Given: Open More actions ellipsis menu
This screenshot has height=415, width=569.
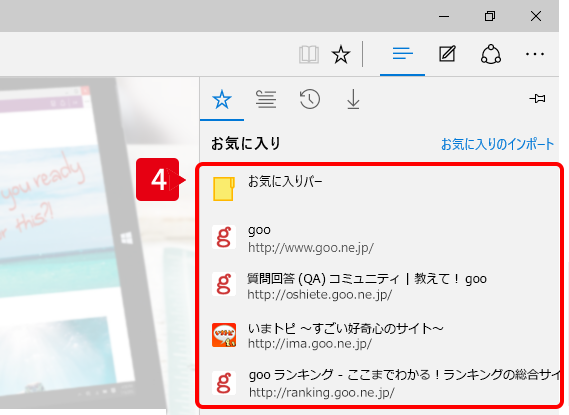Looking at the screenshot, I should 535,54.
